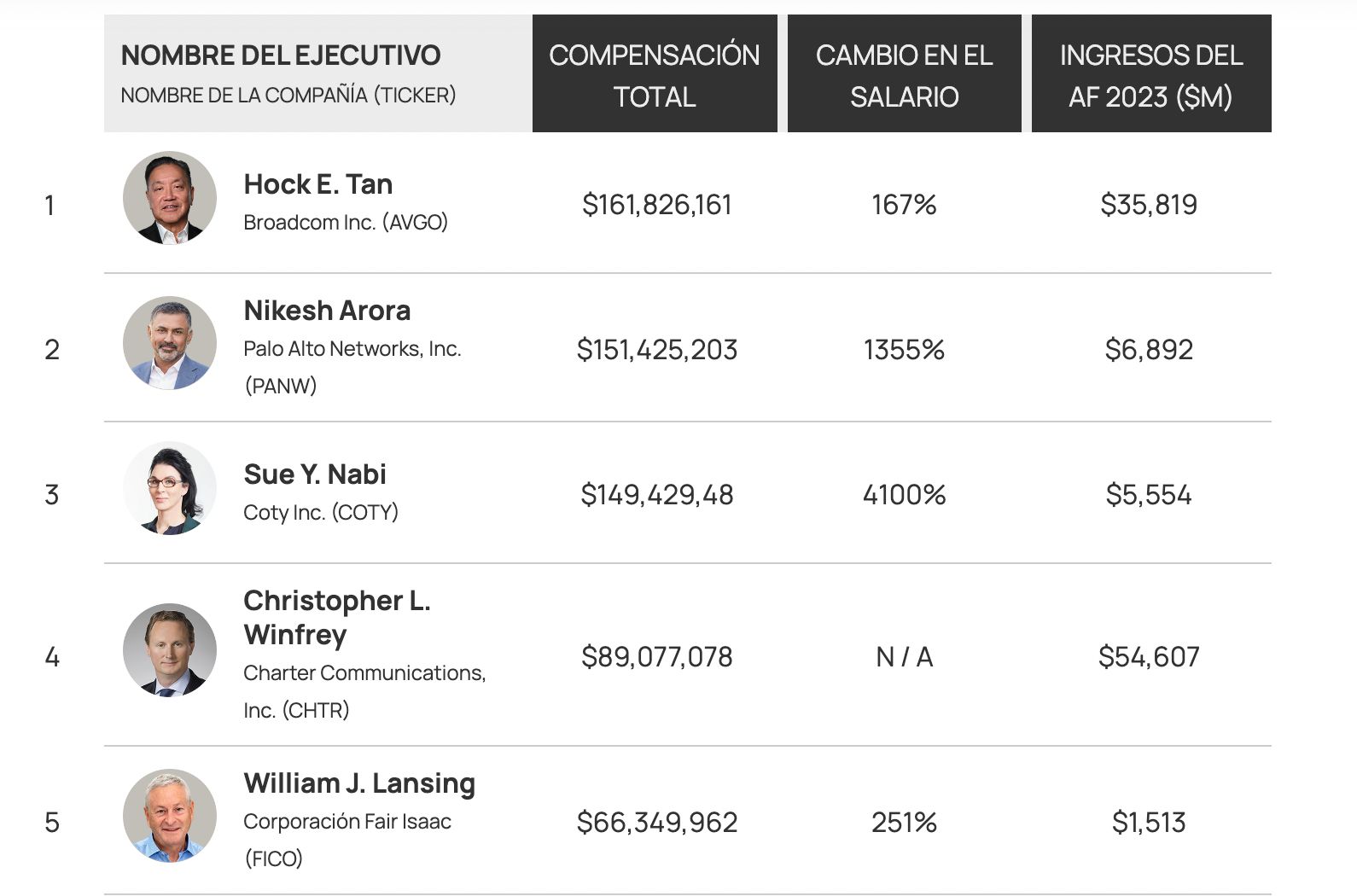
Task: Click the $161,826,161 compensation value
Action: tap(656, 205)
